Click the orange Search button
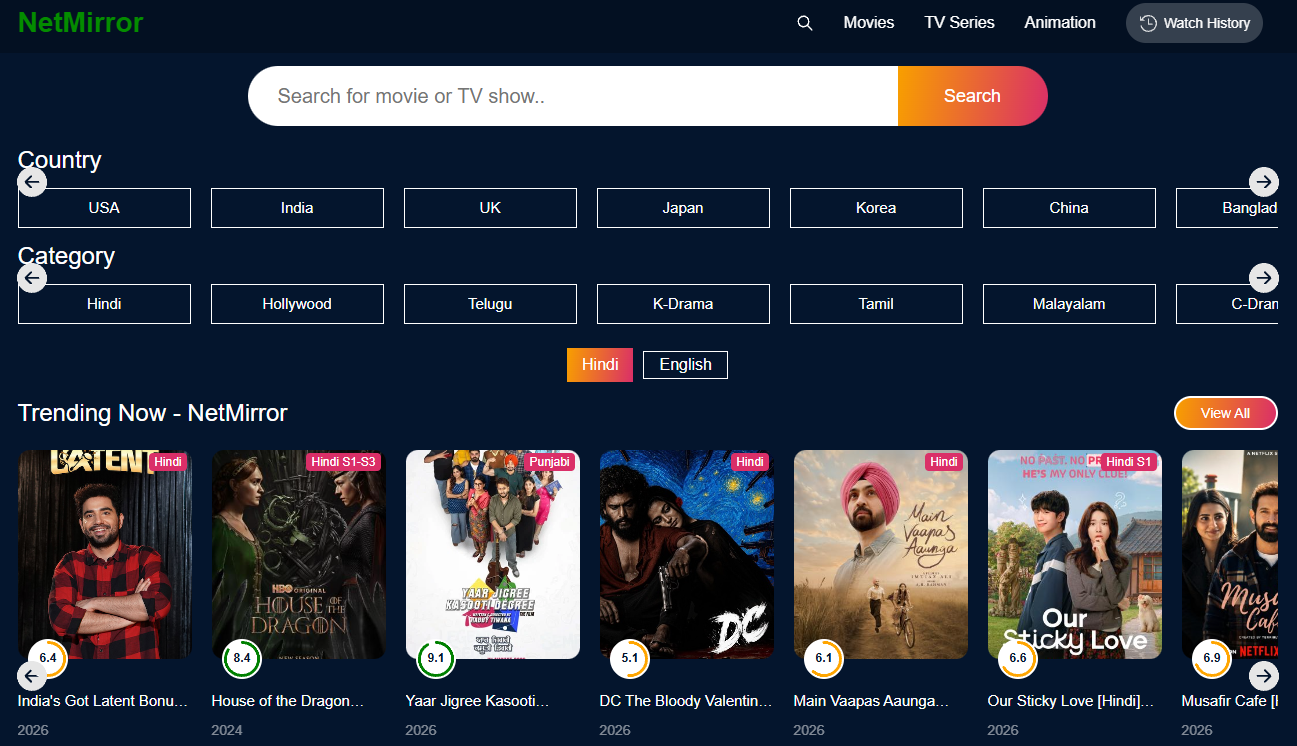This screenshot has height=746, width=1297. pyautogui.click(x=972, y=96)
